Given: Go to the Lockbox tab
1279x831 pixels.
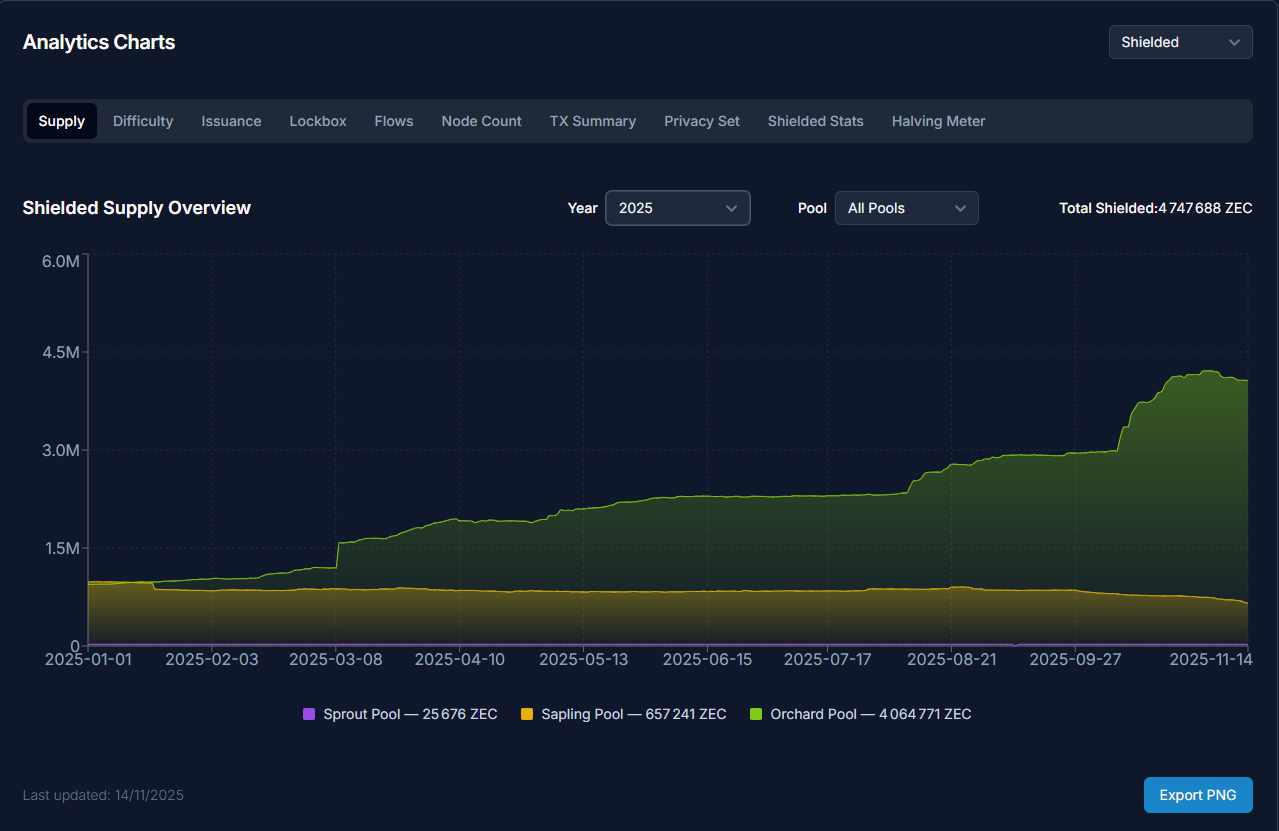Looking at the screenshot, I should click(x=318, y=121).
